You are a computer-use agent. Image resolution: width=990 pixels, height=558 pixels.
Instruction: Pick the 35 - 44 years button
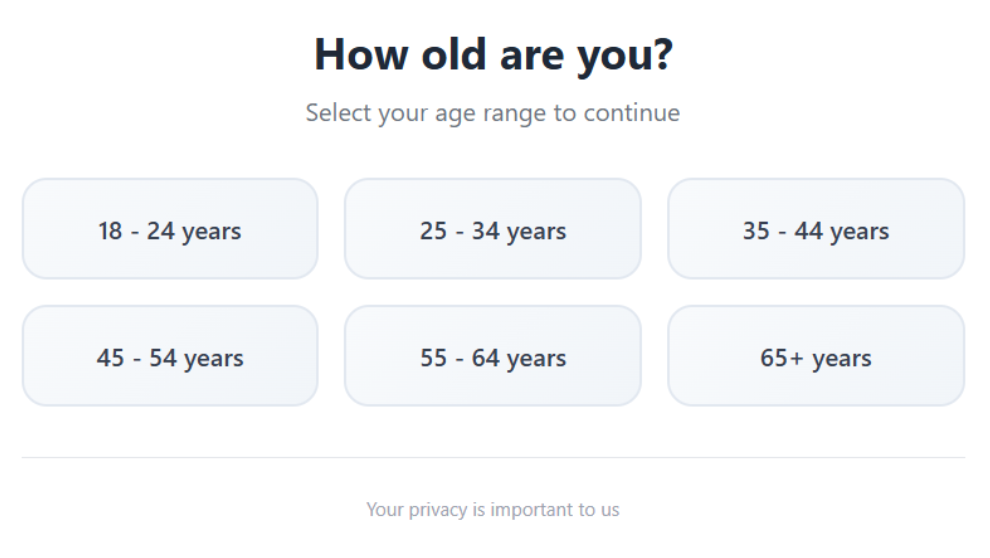816,229
